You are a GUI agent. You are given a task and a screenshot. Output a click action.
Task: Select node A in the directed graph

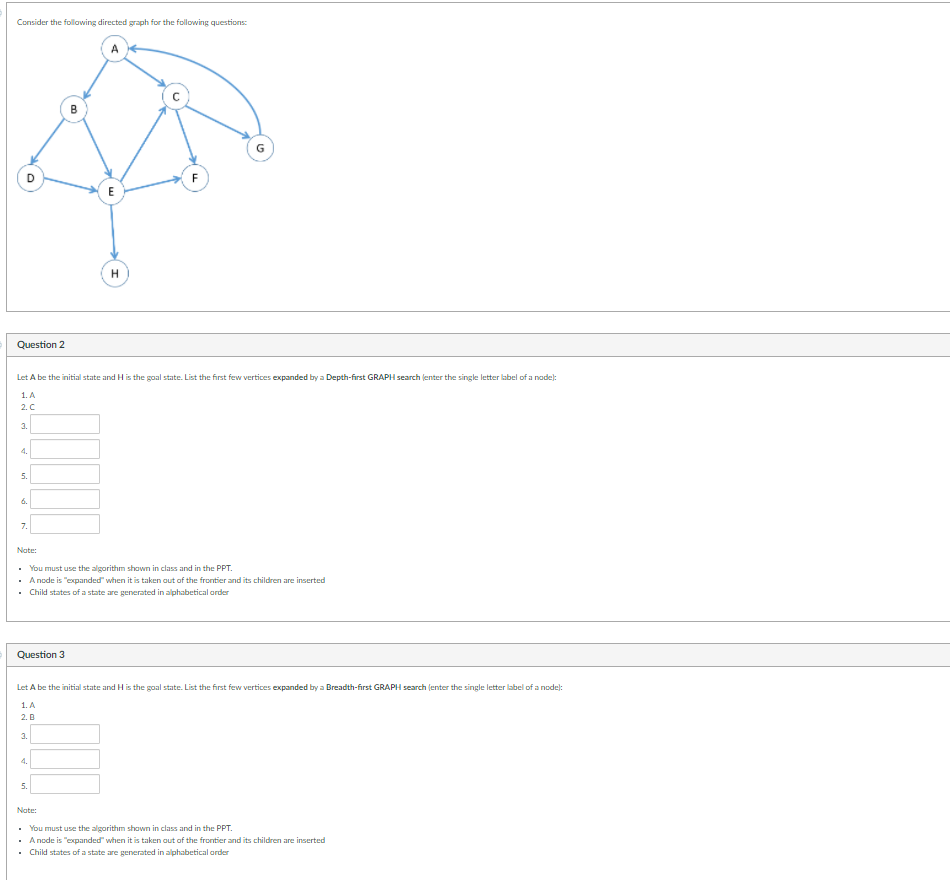click(x=115, y=47)
